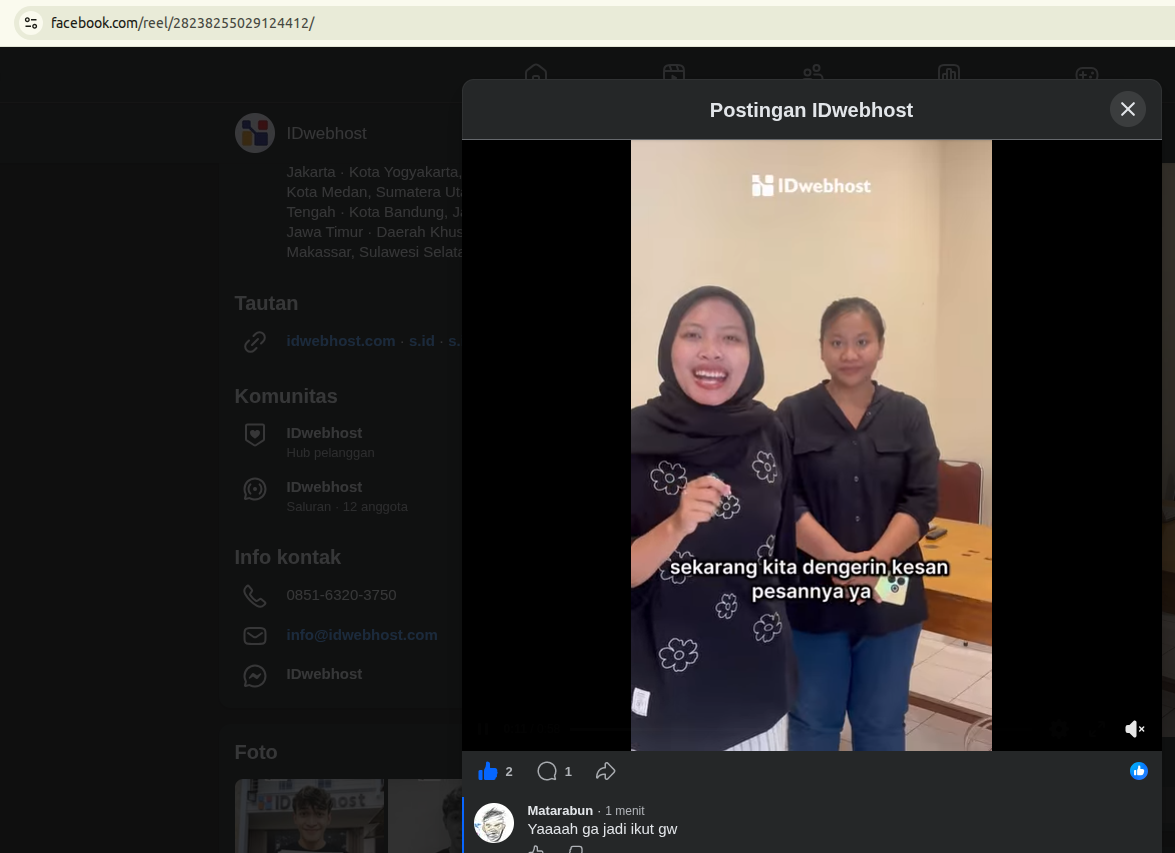Click the Messenger icon in Info kontak
1175x853 pixels.
pos(255,675)
